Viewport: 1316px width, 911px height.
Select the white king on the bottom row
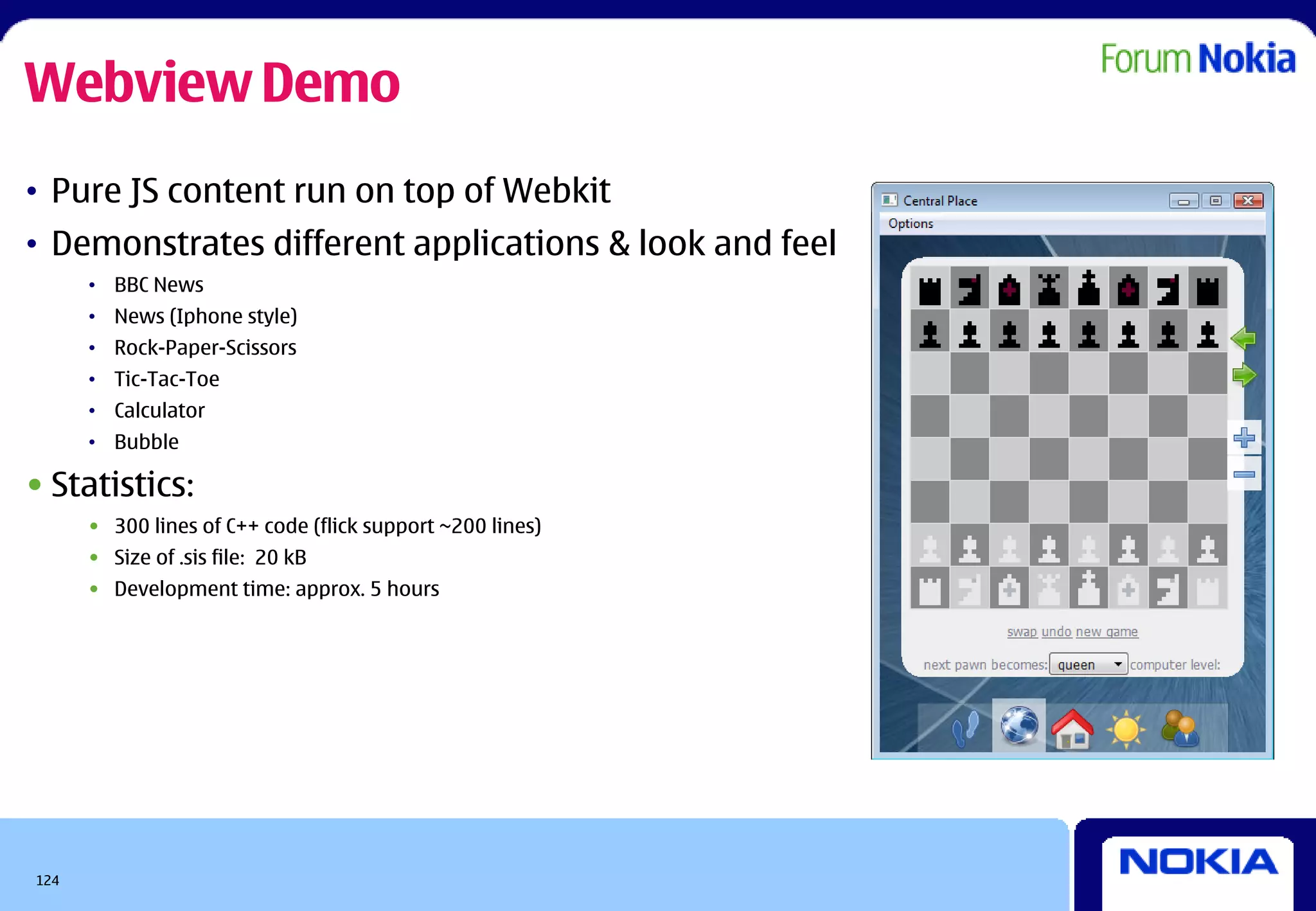pos(1089,588)
